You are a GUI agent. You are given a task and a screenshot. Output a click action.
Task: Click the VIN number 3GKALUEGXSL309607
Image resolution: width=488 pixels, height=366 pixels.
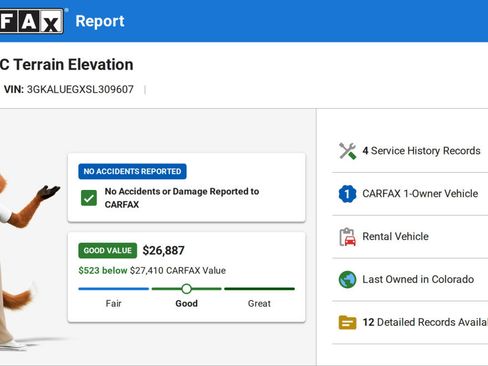coord(80,89)
